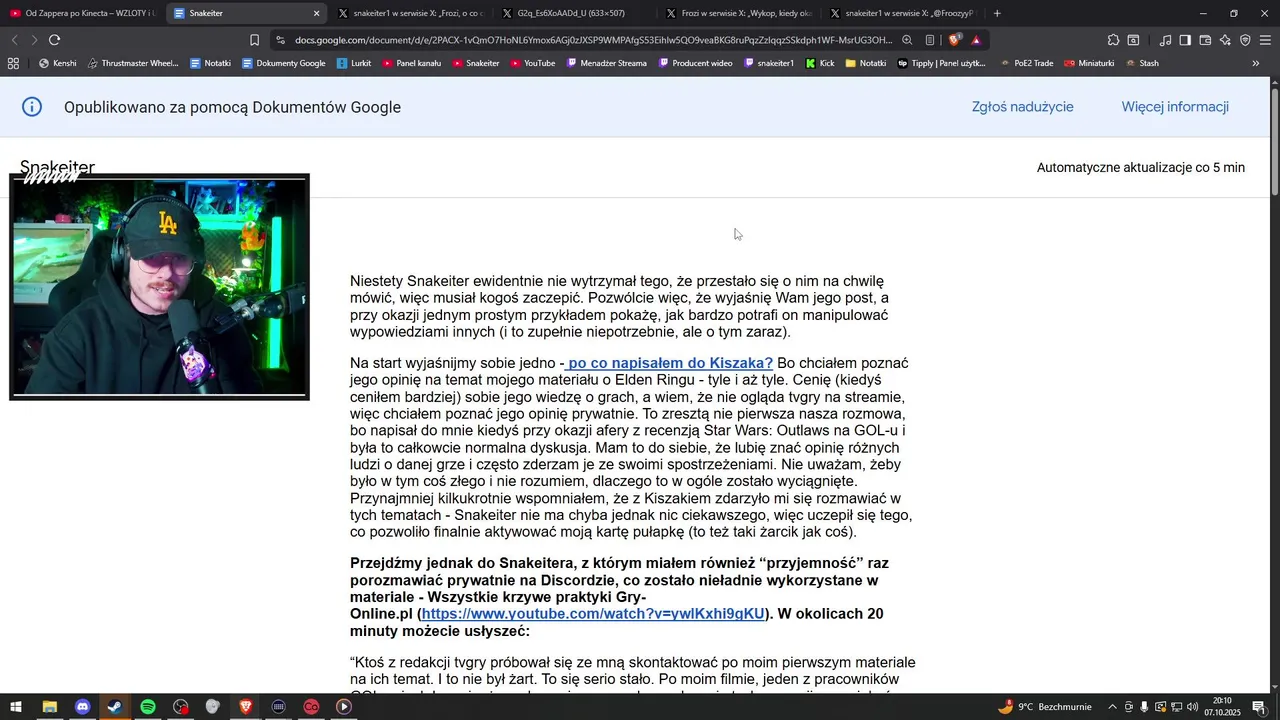
Task: Click the info circle icon in Google banner
Action: pos(32,107)
